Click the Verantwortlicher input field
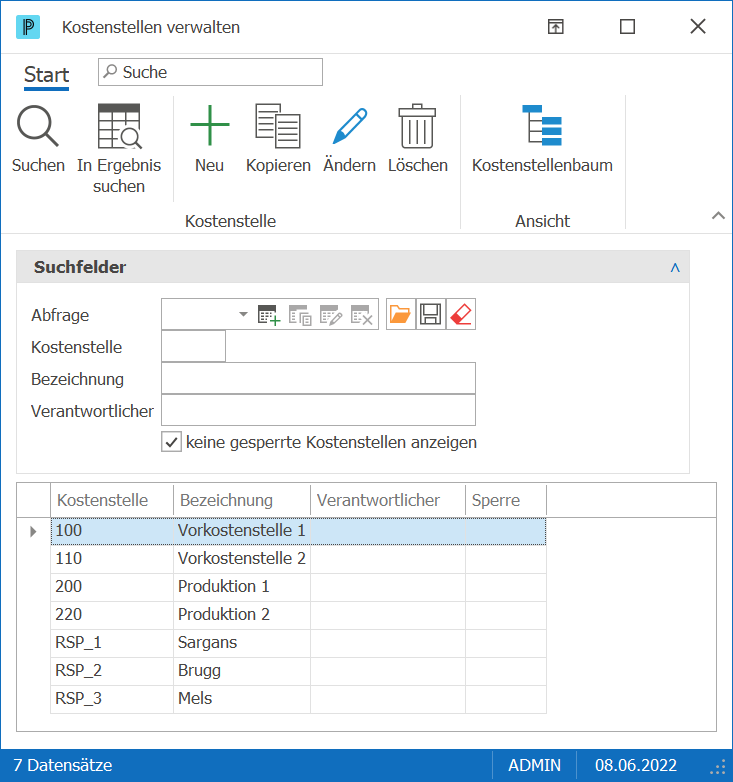Screen dimensions: 733x782 point(318,410)
